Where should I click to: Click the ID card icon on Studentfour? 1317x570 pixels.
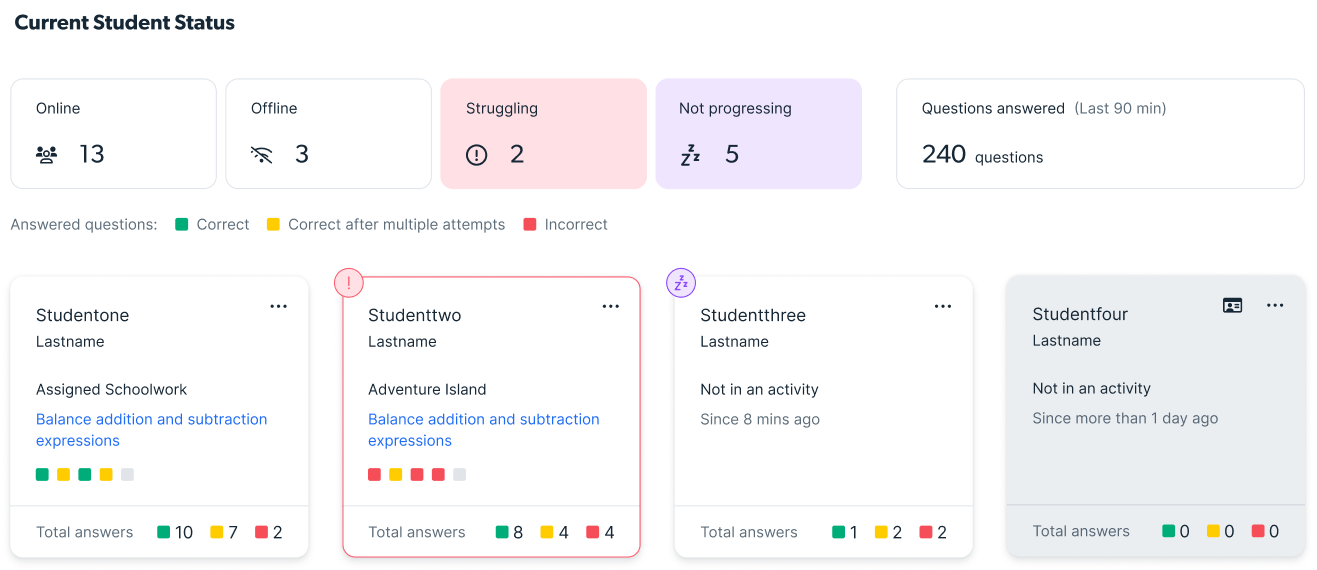tap(1233, 306)
